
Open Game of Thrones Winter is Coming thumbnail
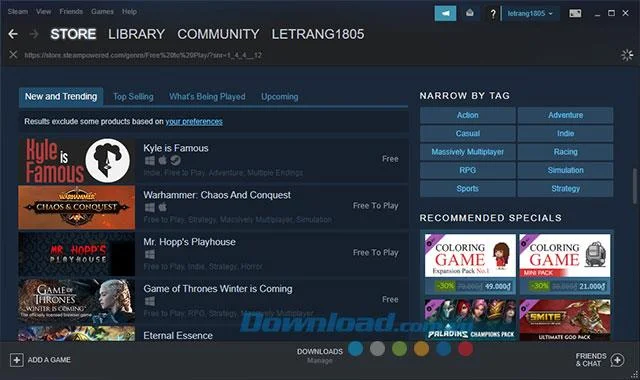[x=76, y=301]
